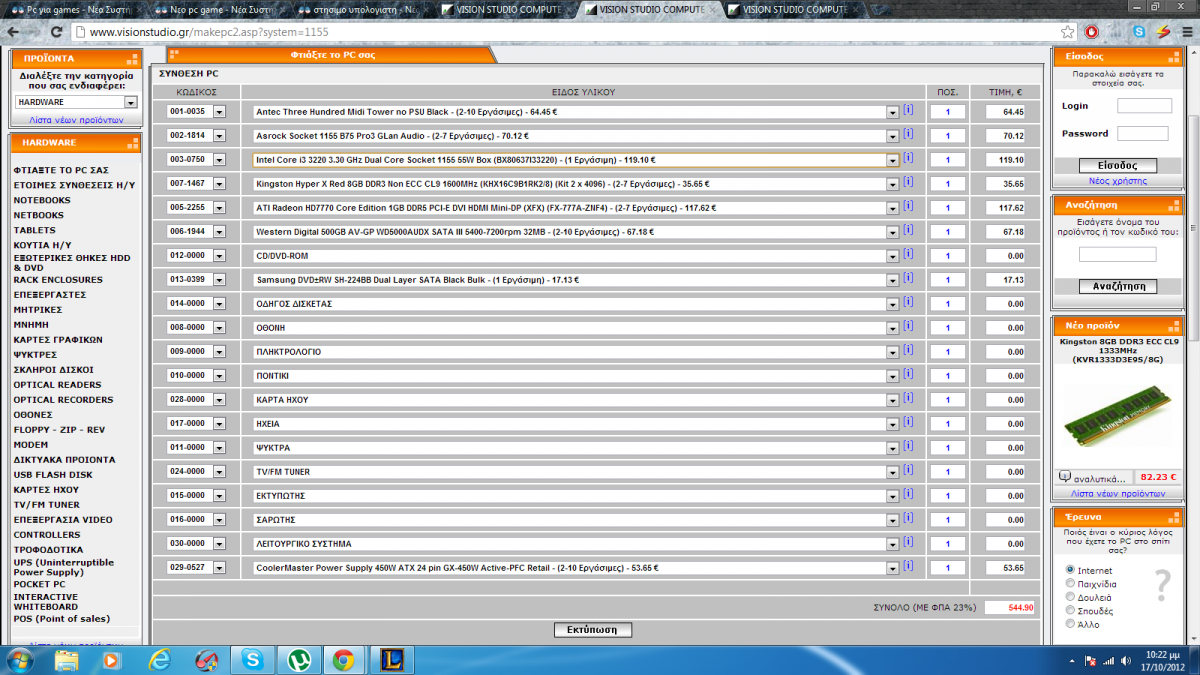Open the AdBlock extension icon
This screenshot has height=675, width=1200.
1092,32
